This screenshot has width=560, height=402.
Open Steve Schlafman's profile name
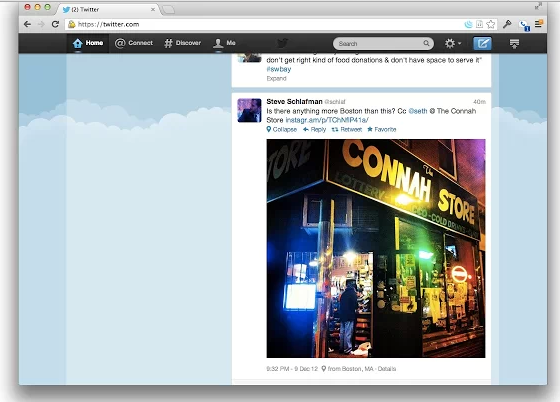point(294,101)
